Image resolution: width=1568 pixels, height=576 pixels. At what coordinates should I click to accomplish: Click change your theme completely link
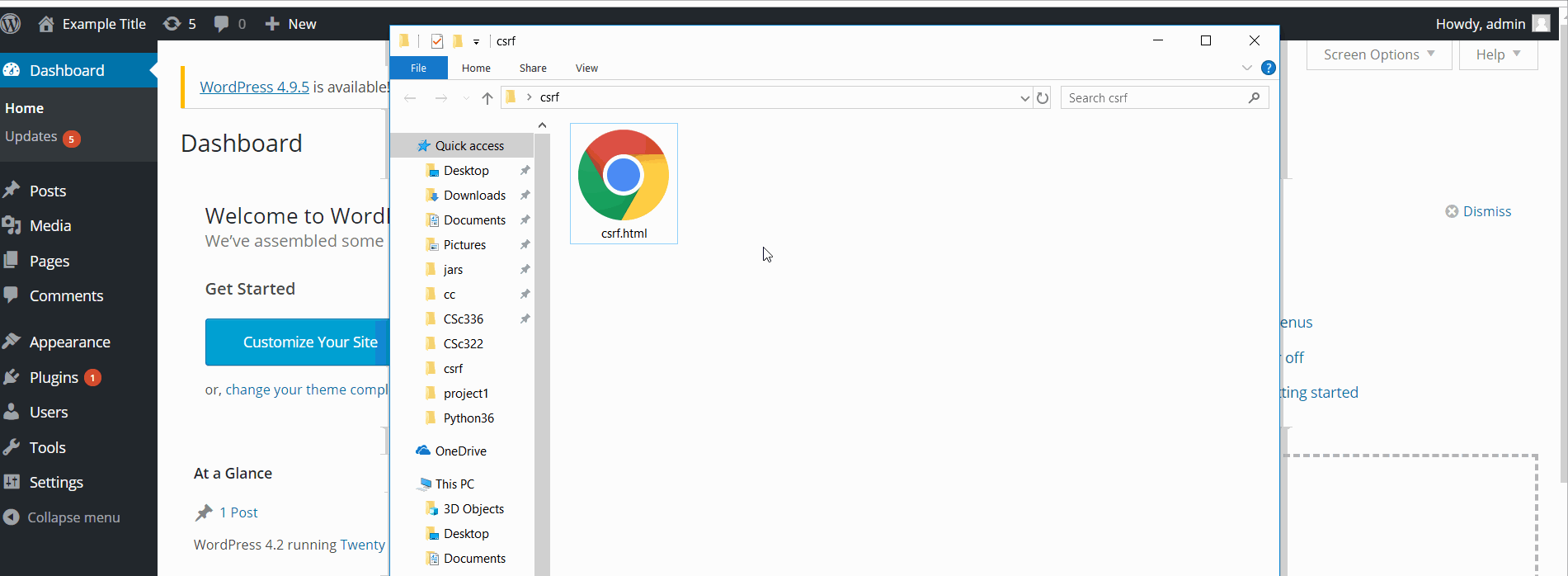(307, 390)
